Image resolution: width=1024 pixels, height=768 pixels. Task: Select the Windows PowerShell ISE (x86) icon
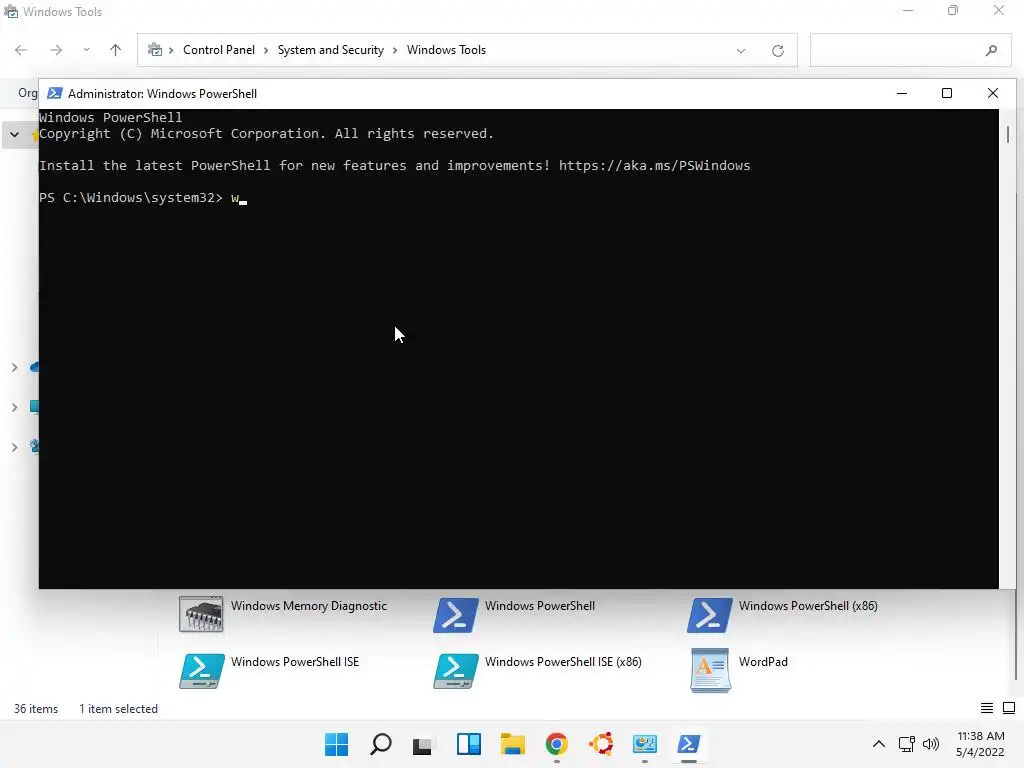pos(455,671)
